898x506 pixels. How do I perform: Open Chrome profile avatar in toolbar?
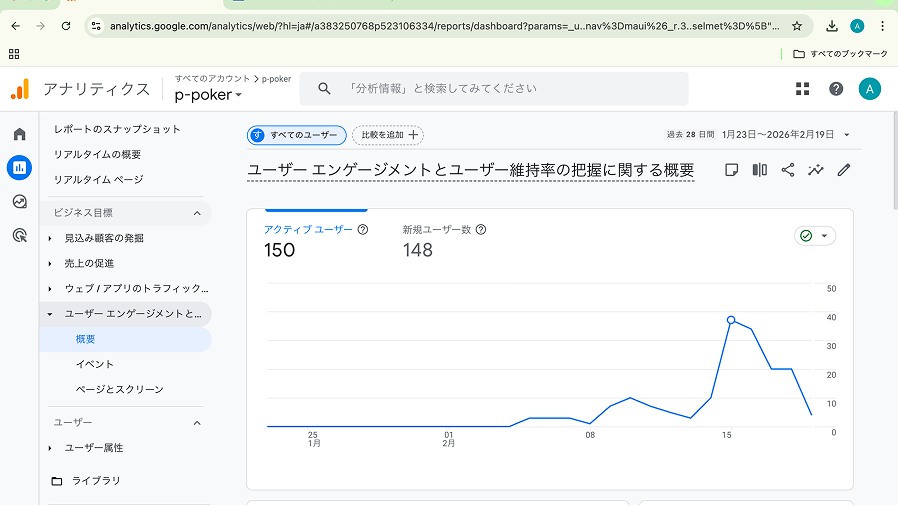[x=857, y=26]
